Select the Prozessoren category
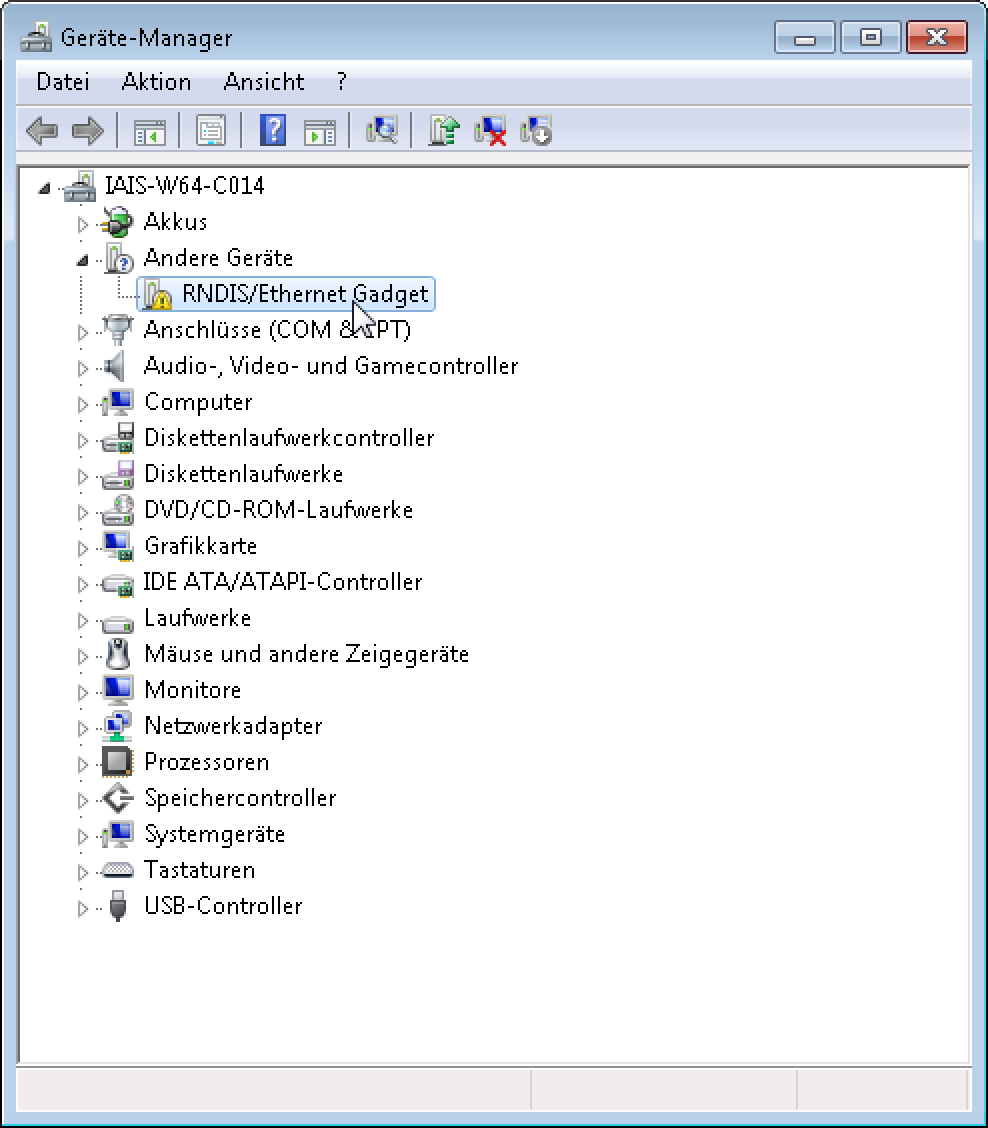Screen dimensions: 988x1128 tap(206, 762)
